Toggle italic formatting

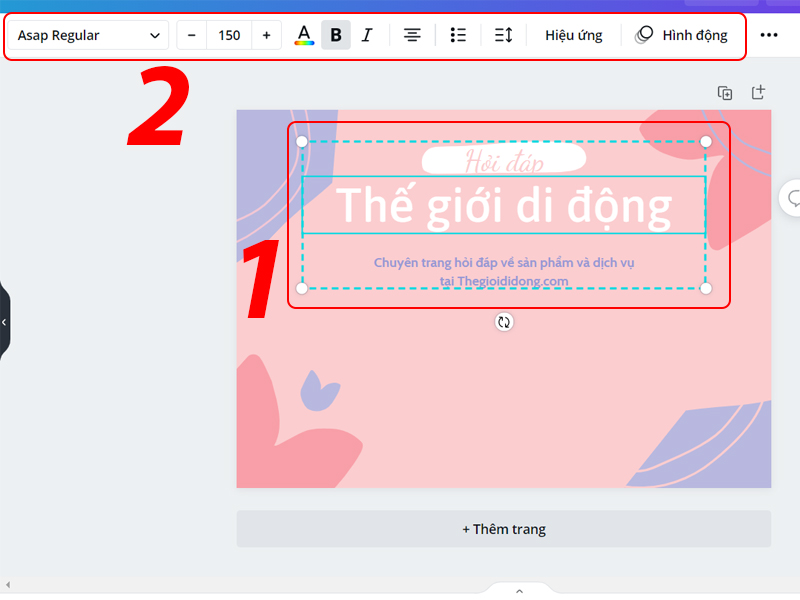coord(367,35)
